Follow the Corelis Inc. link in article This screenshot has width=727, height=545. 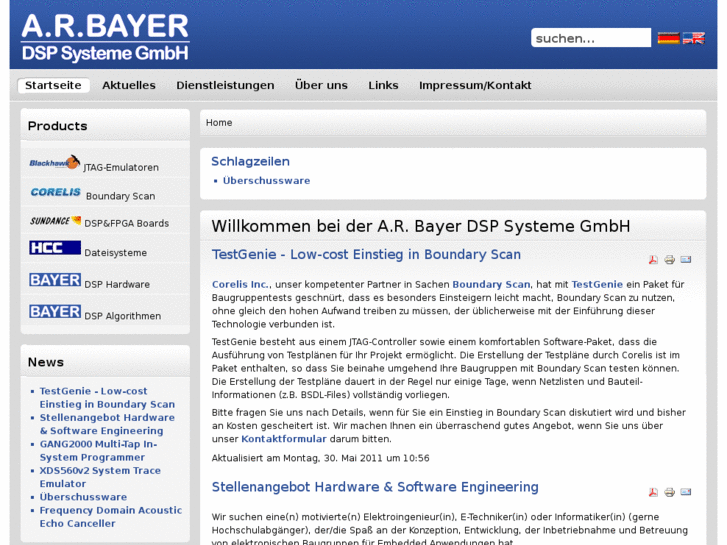(240, 284)
